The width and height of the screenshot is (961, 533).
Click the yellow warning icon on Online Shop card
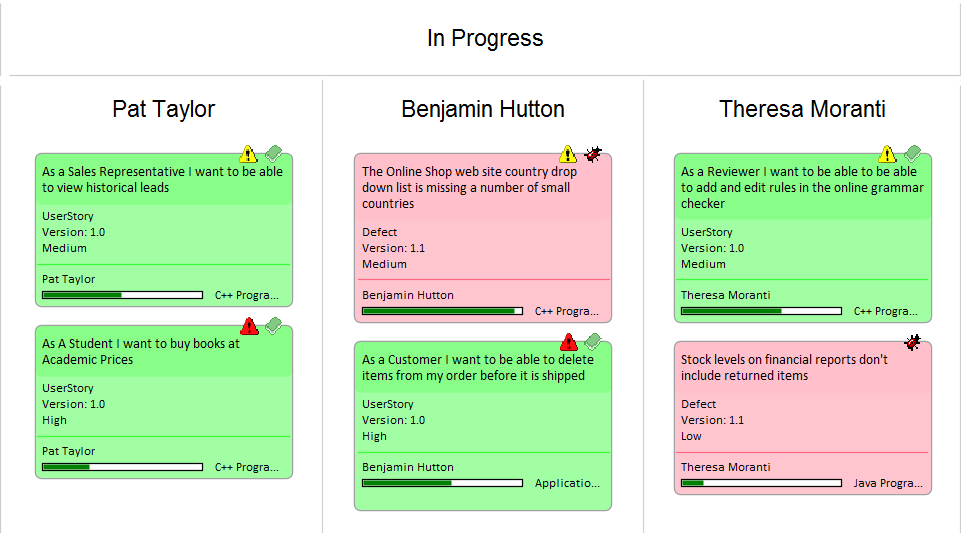568,154
